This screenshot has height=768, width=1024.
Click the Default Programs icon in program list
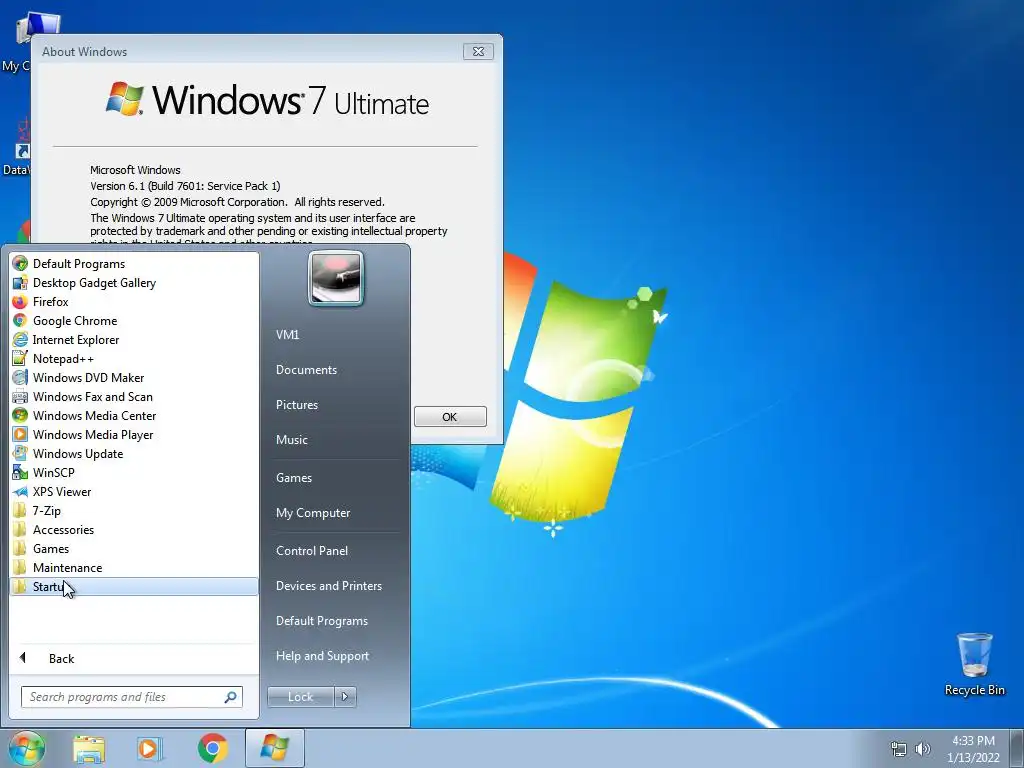20,264
